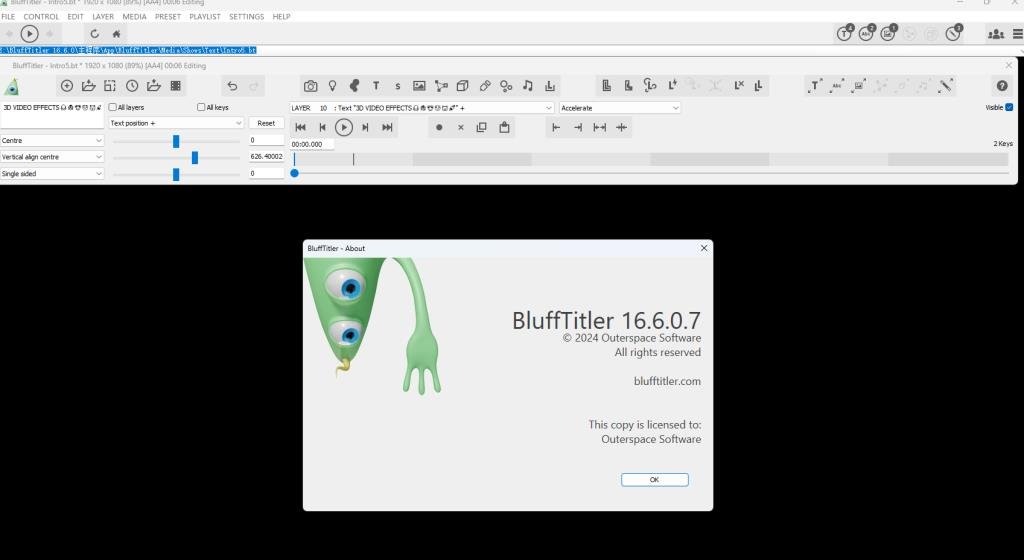Open help via question mark icon
This screenshot has width=1024, height=560.
click(x=1002, y=86)
